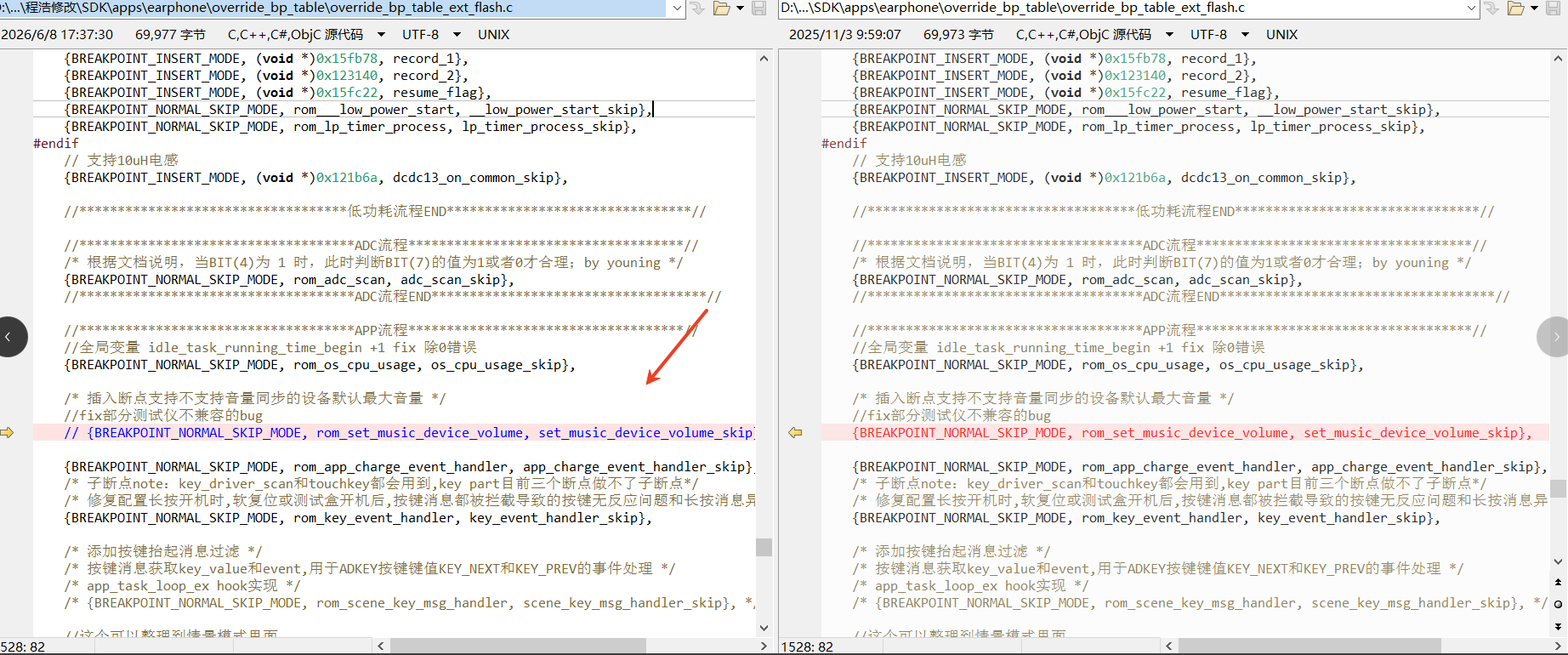Open left pane file format dropdown arrow

381,35
